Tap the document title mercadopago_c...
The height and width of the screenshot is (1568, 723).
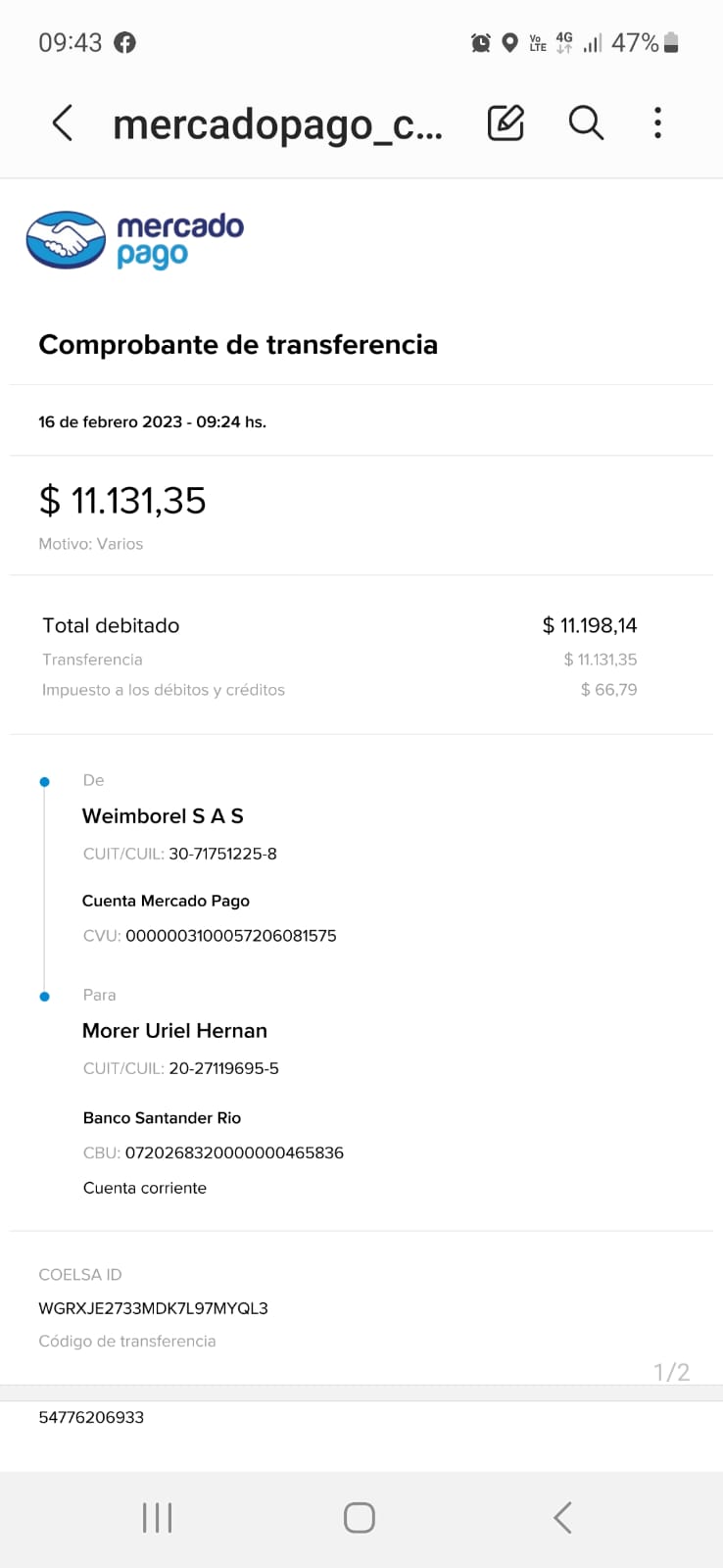pos(277,125)
